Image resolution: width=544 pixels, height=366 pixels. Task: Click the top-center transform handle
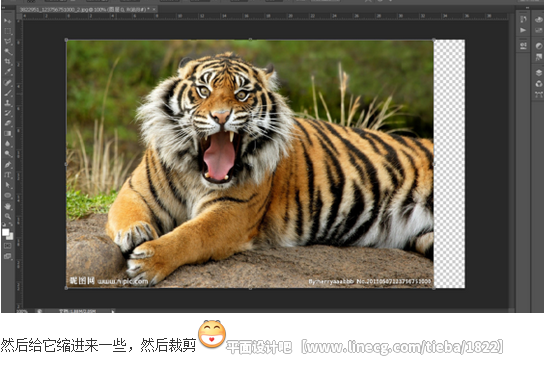[250, 40]
